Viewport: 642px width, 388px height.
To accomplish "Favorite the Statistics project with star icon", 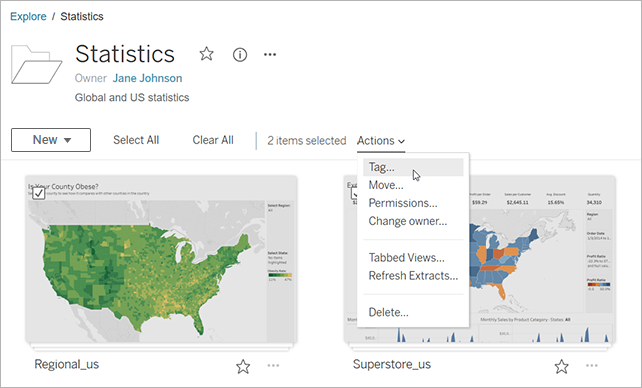I will point(206,54).
